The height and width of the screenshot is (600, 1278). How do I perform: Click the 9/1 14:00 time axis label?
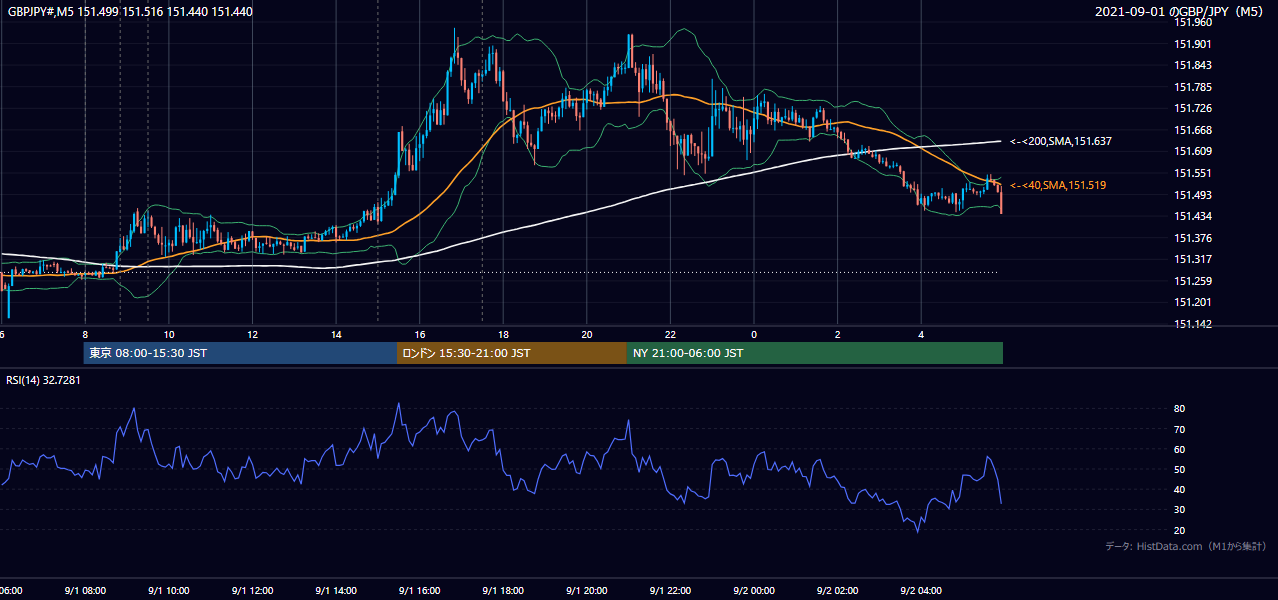click(x=336, y=591)
